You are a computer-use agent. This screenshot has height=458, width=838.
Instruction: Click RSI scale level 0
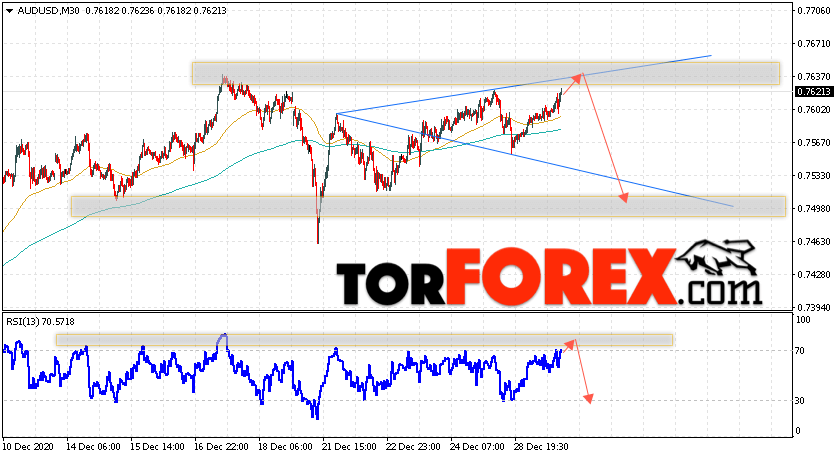pyautogui.click(x=798, y=431)
